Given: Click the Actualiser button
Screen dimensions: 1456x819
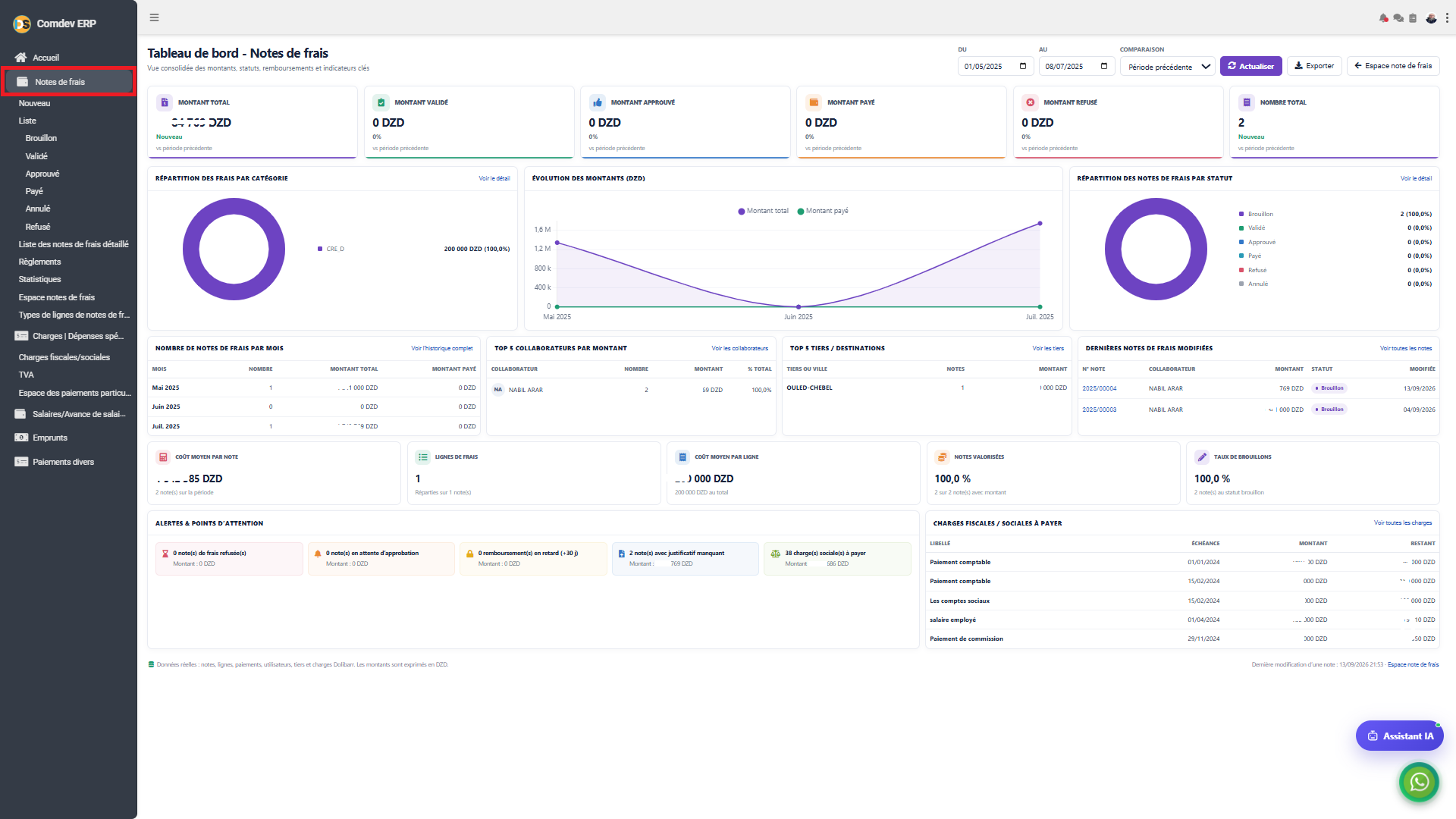Looking at the screenshot, I should pyautogui.click(x=1251, y=66).
